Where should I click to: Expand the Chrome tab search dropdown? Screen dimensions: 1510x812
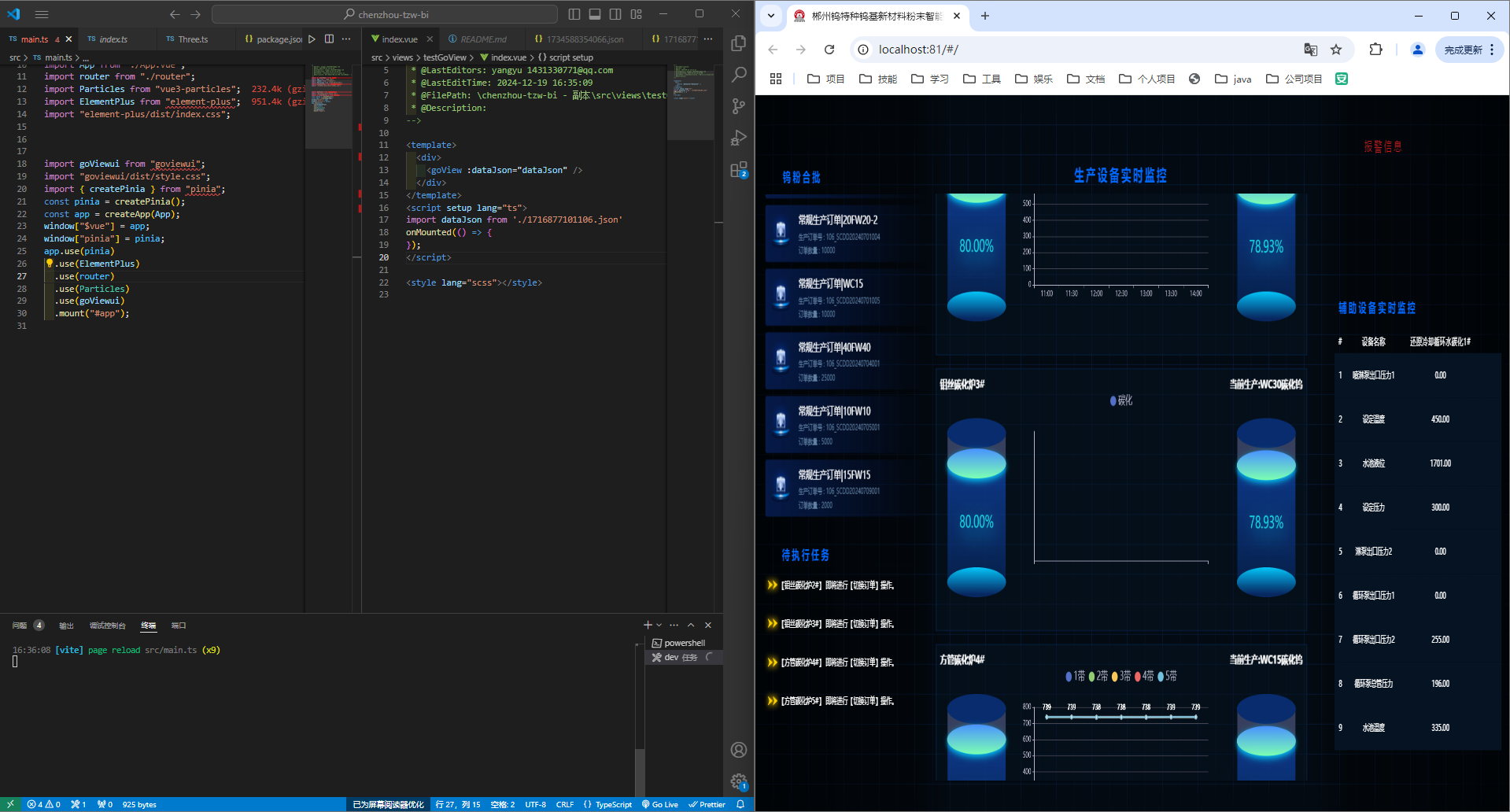coord(771,16)
